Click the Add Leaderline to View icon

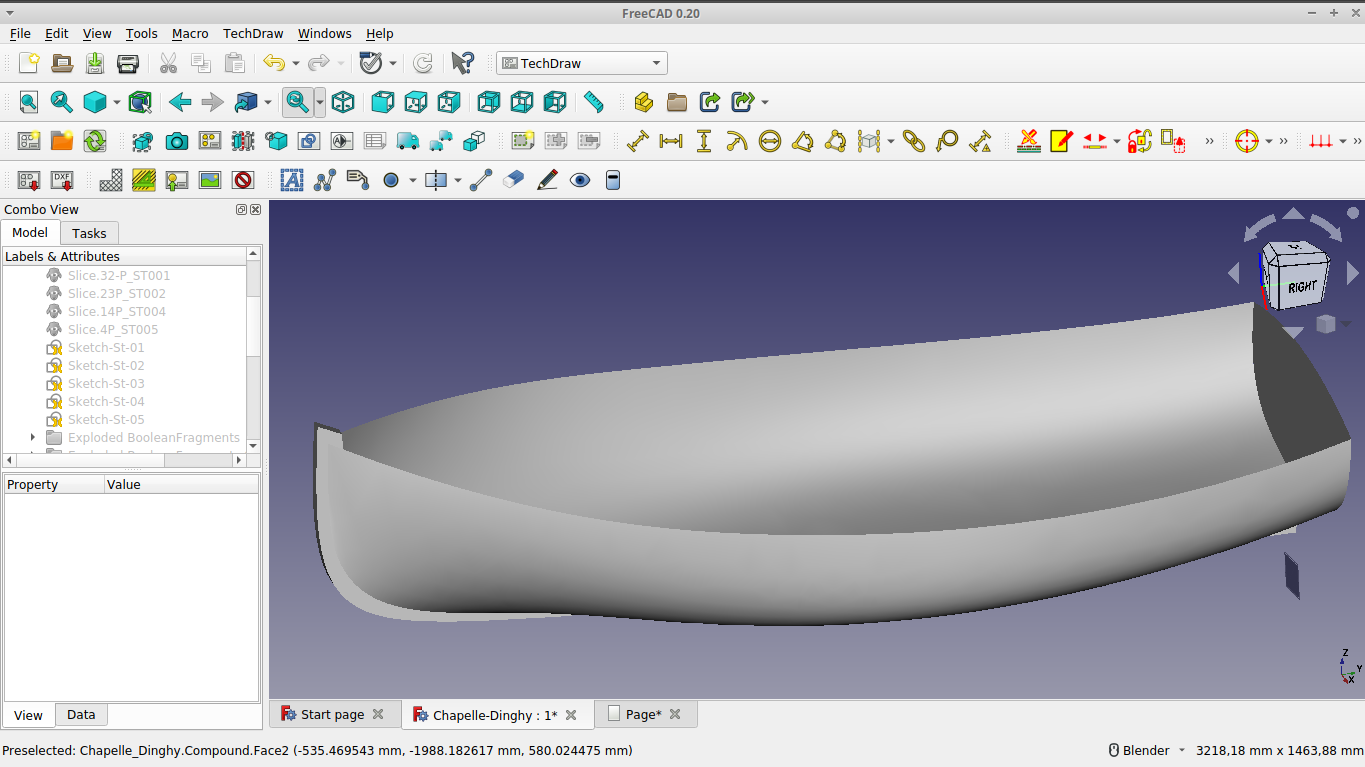coord(325,180)
